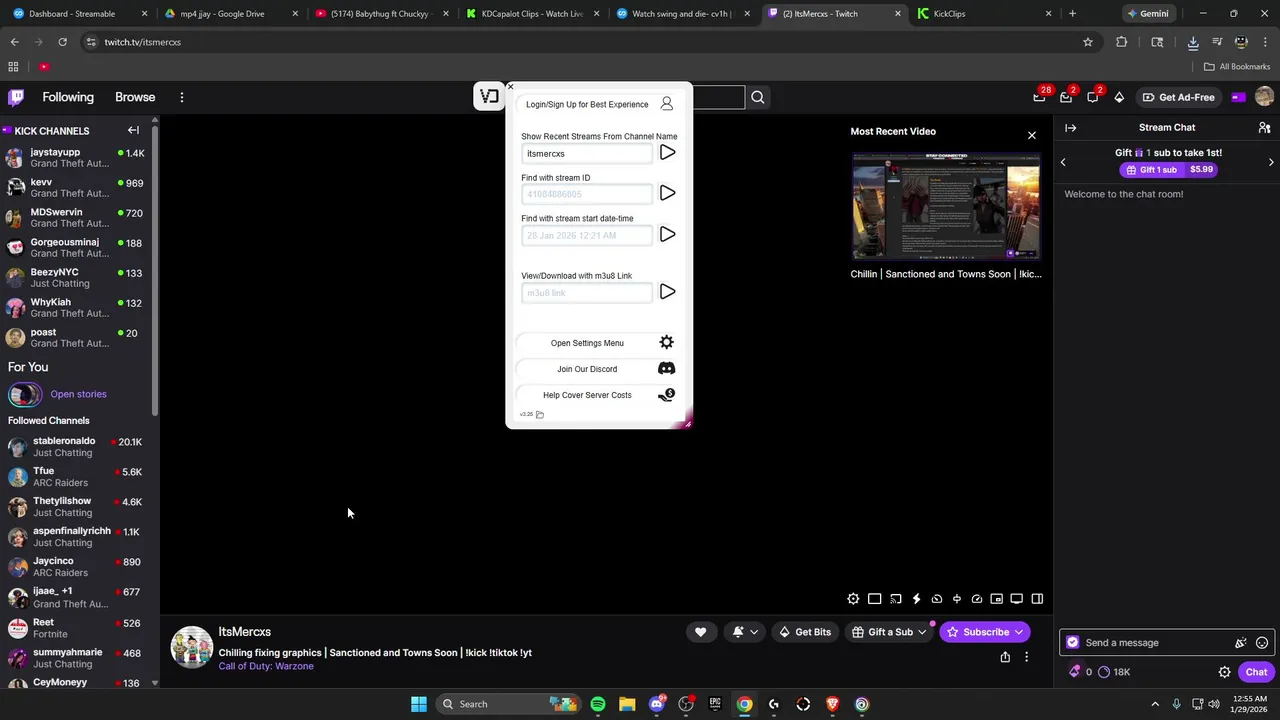
Task: Expand the Subscribe dropdown button
Action: pyautogui.click(x=1018, y=632)
